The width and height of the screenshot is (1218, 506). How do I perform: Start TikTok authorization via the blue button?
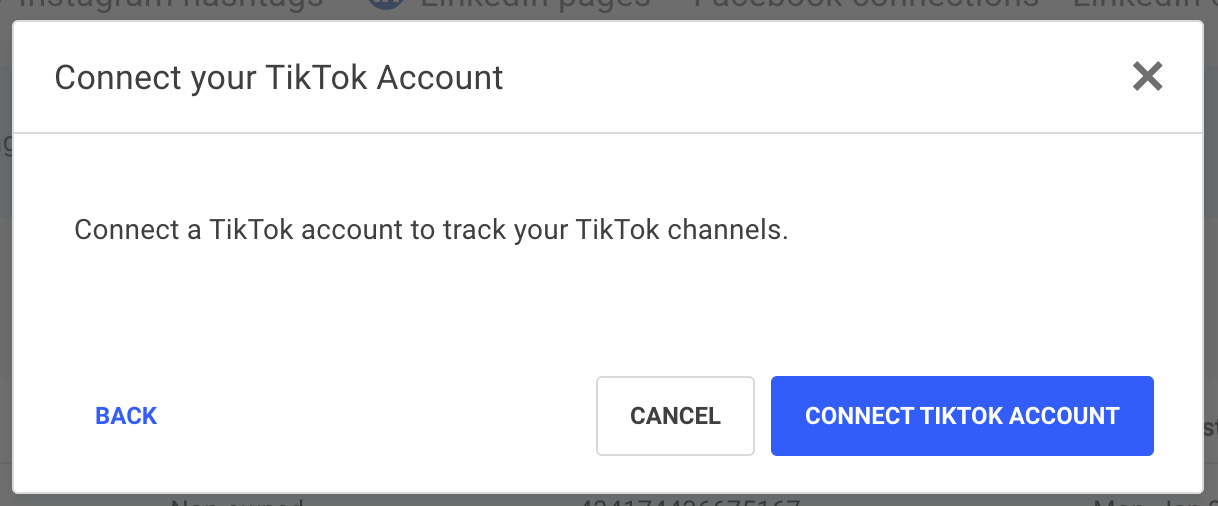coord(962,416)
